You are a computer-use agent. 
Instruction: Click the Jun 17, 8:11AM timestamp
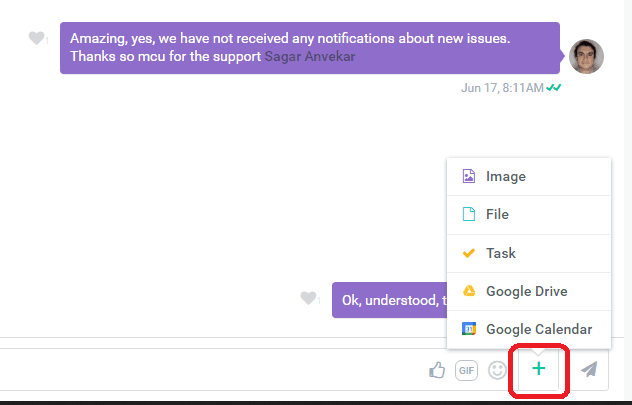click(501, 88)
